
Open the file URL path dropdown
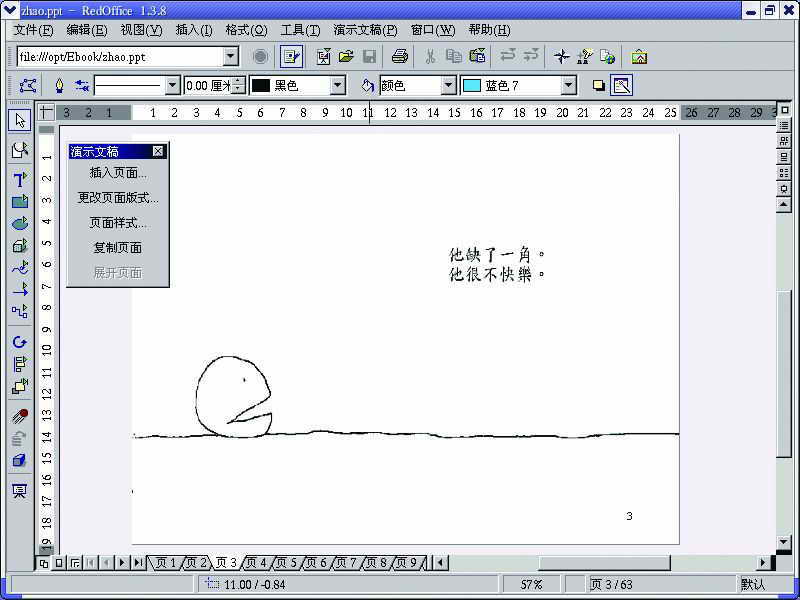coord(231,57)
